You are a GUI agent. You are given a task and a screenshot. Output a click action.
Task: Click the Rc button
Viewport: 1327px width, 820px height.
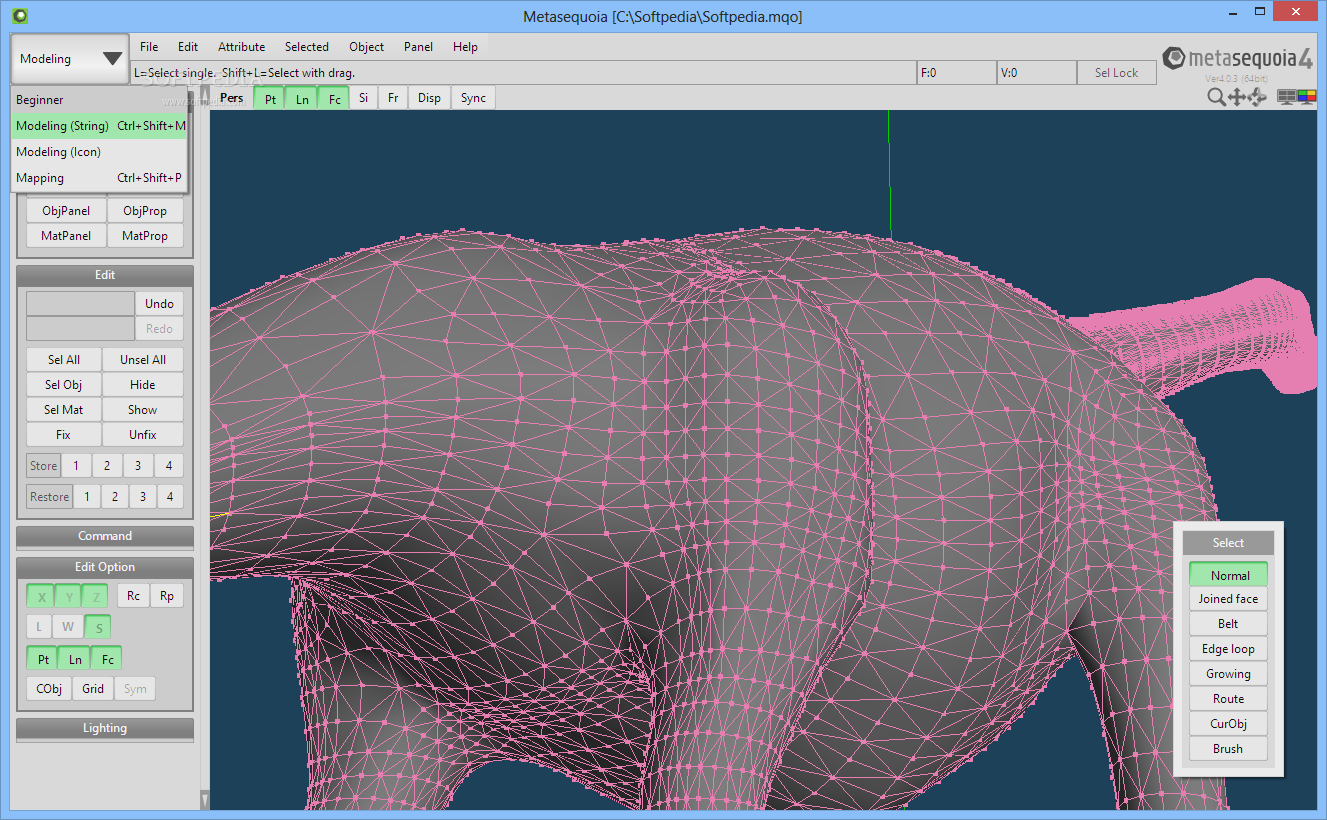[134, 596]
